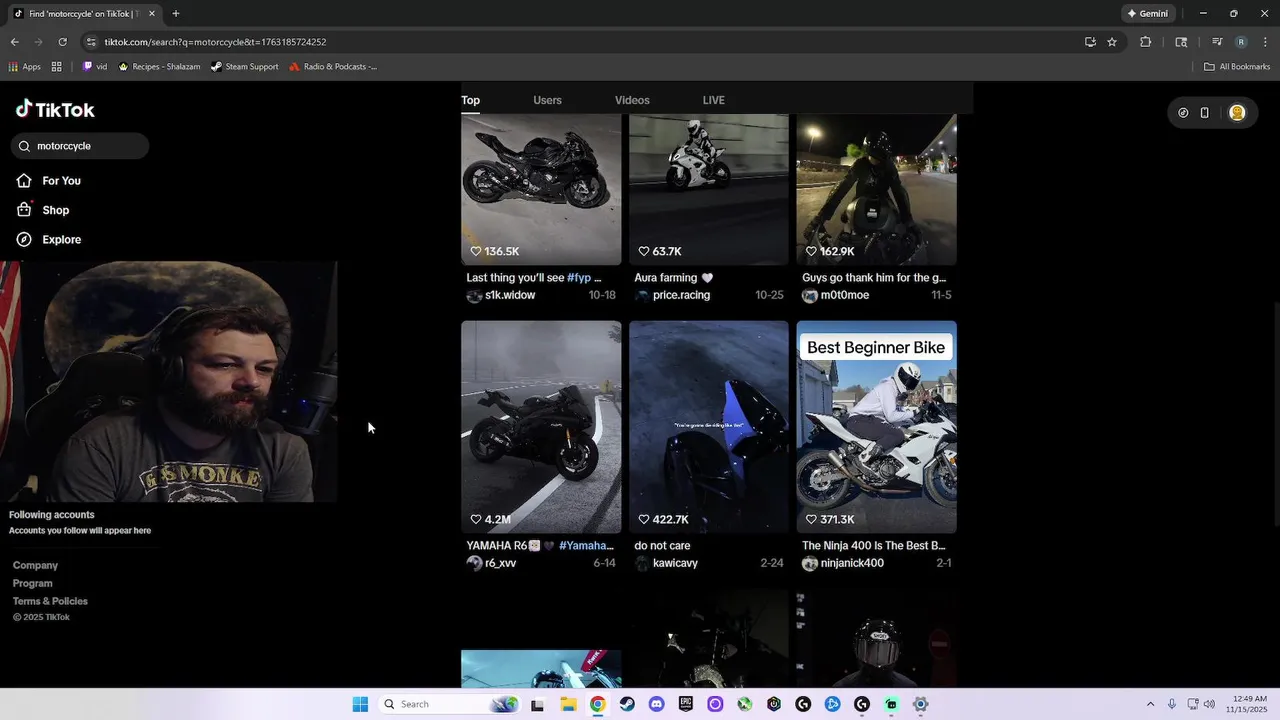Click the Windows Start button

click(360, 704)
